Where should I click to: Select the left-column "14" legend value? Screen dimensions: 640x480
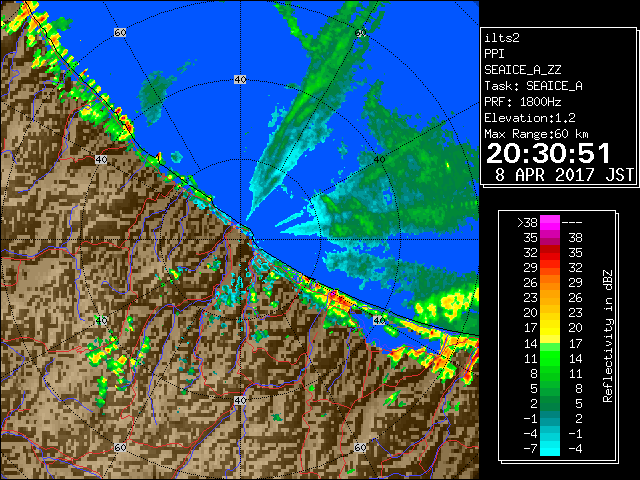coord(531,343)
